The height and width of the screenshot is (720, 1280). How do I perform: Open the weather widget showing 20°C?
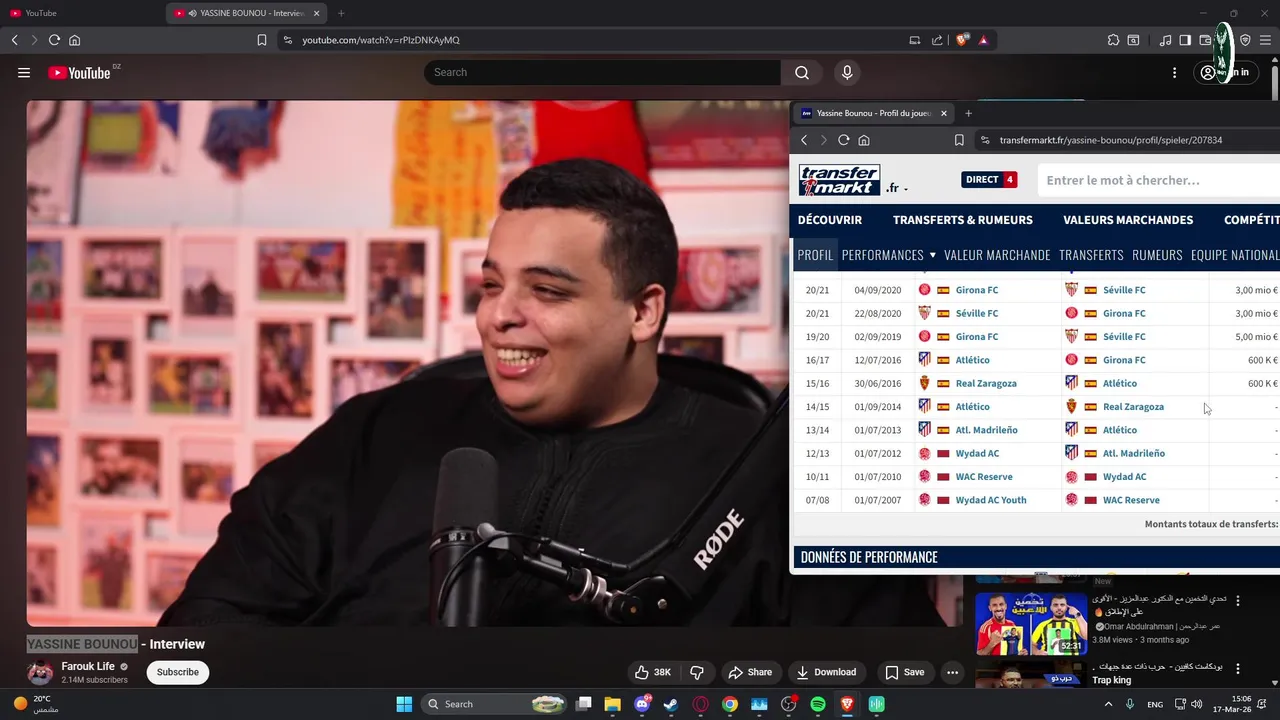pos(34,704)
